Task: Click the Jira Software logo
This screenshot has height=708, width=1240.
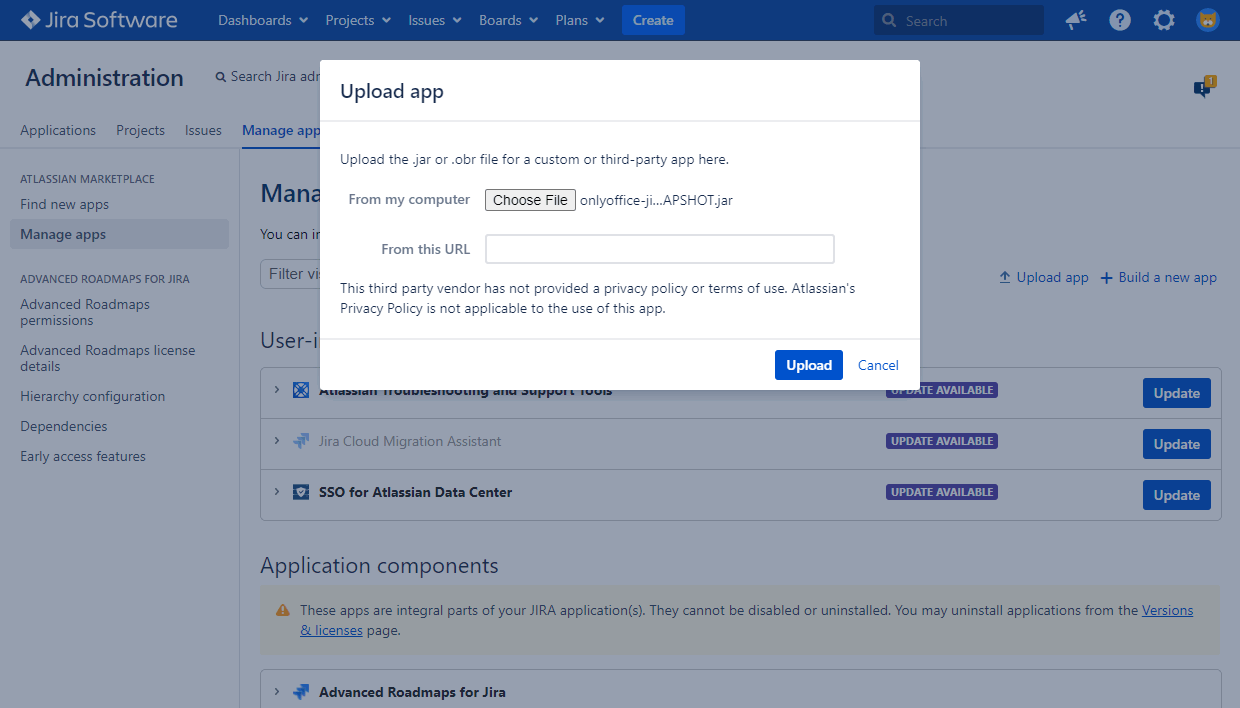Action: 99,20
